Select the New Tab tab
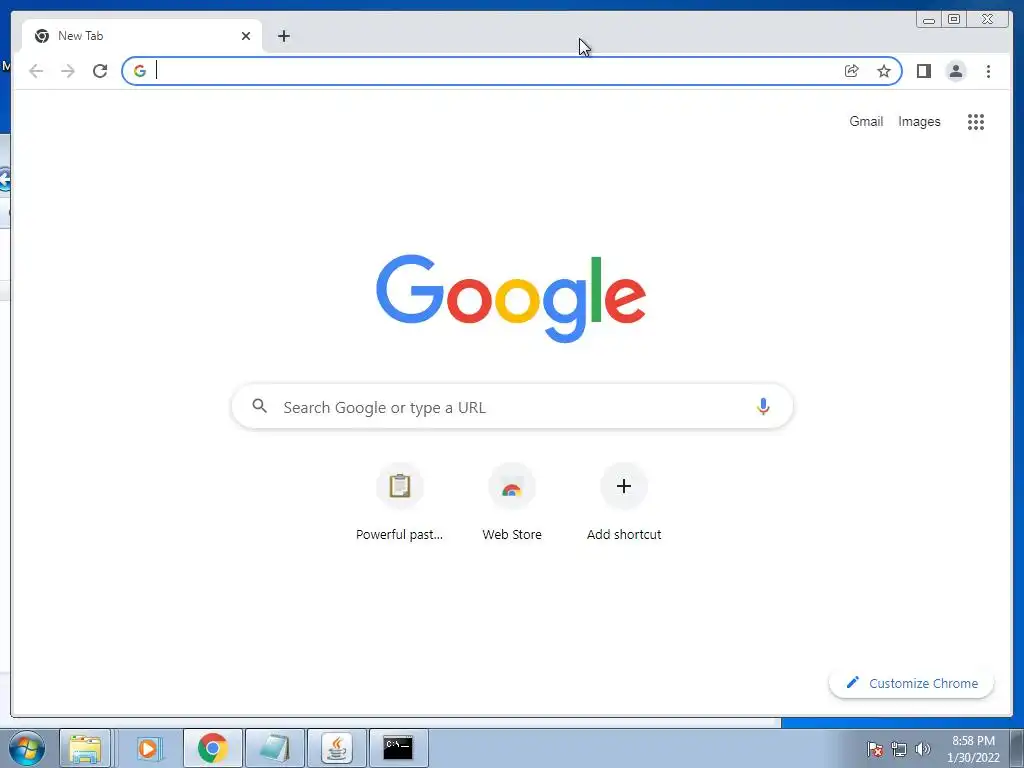 click(142, 36)
